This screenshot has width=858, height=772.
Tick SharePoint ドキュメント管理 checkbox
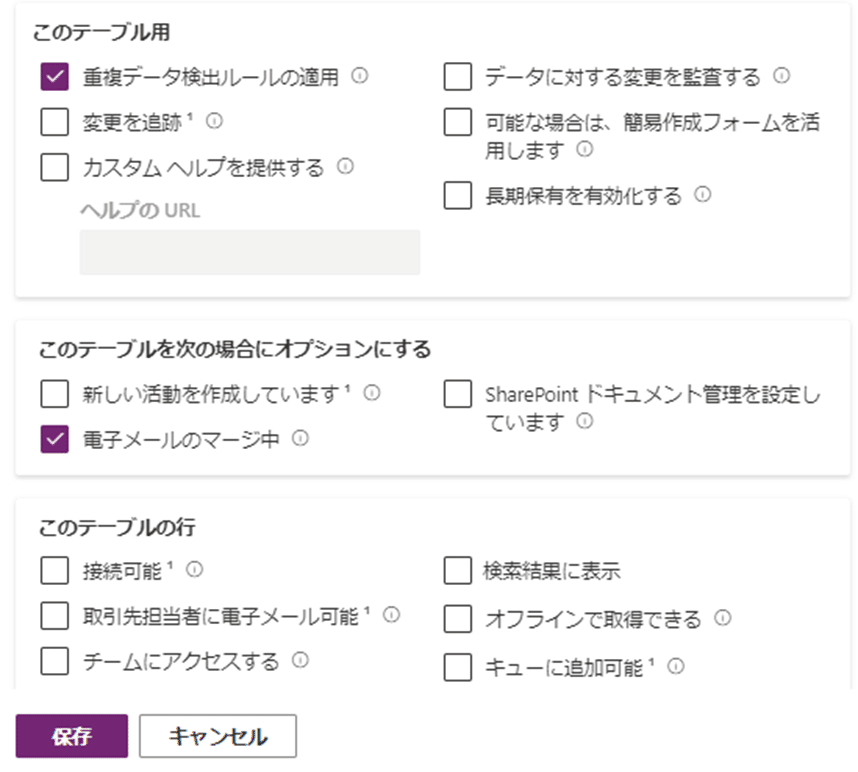coord(458,394)
